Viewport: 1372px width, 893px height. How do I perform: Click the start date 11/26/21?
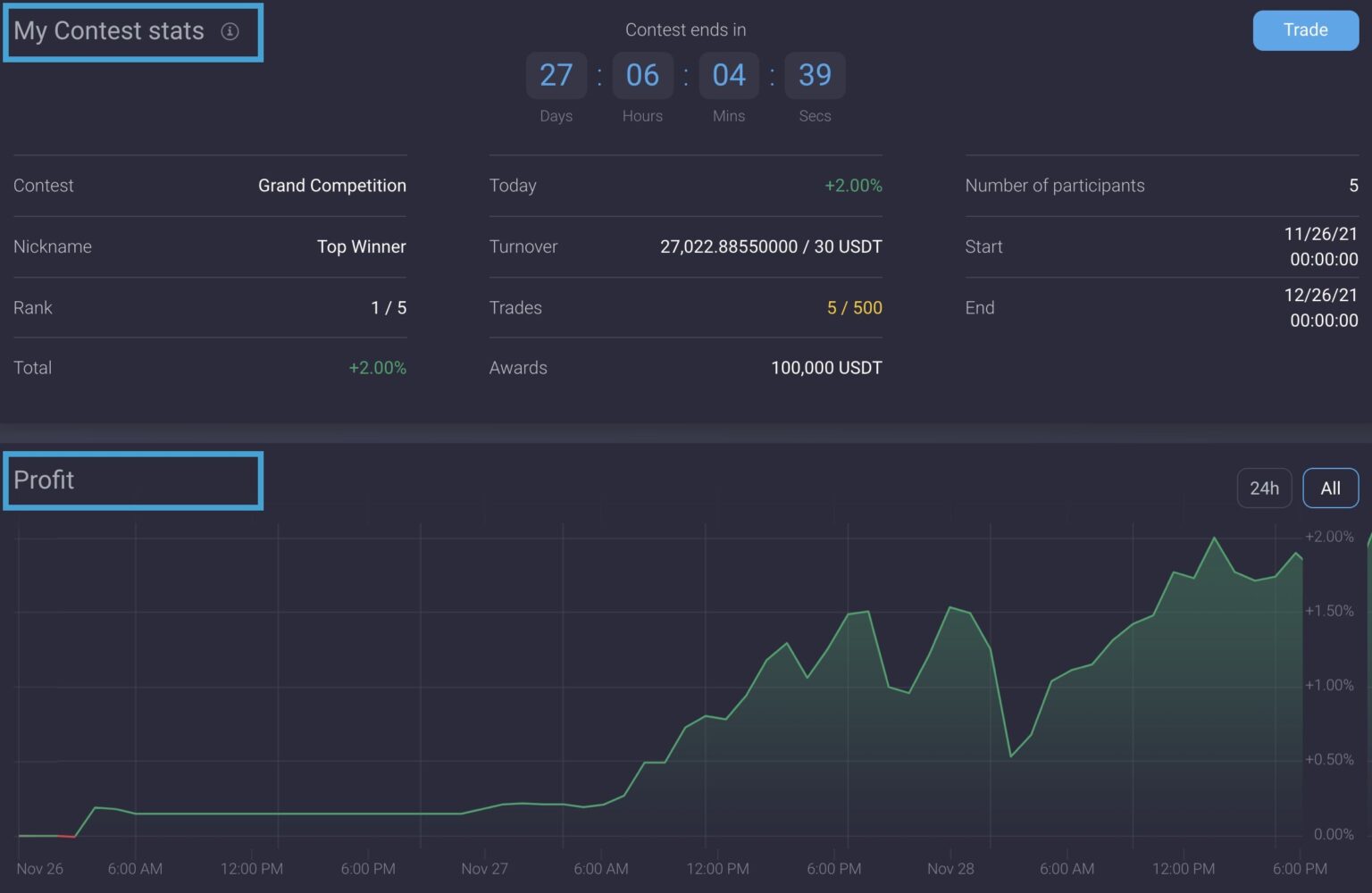[1320, 234]
